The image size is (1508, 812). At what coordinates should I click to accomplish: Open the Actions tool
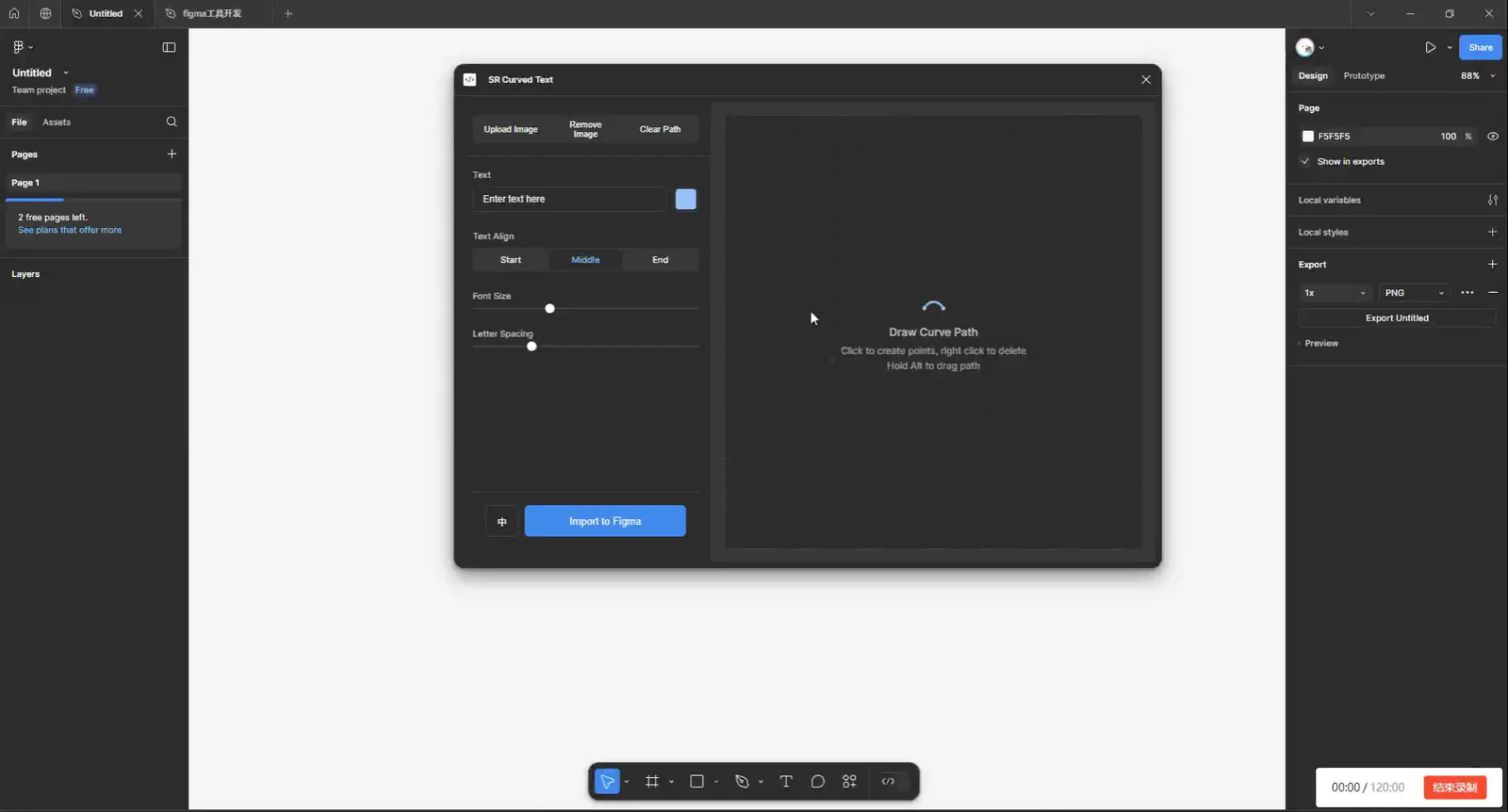pos(849,781)
